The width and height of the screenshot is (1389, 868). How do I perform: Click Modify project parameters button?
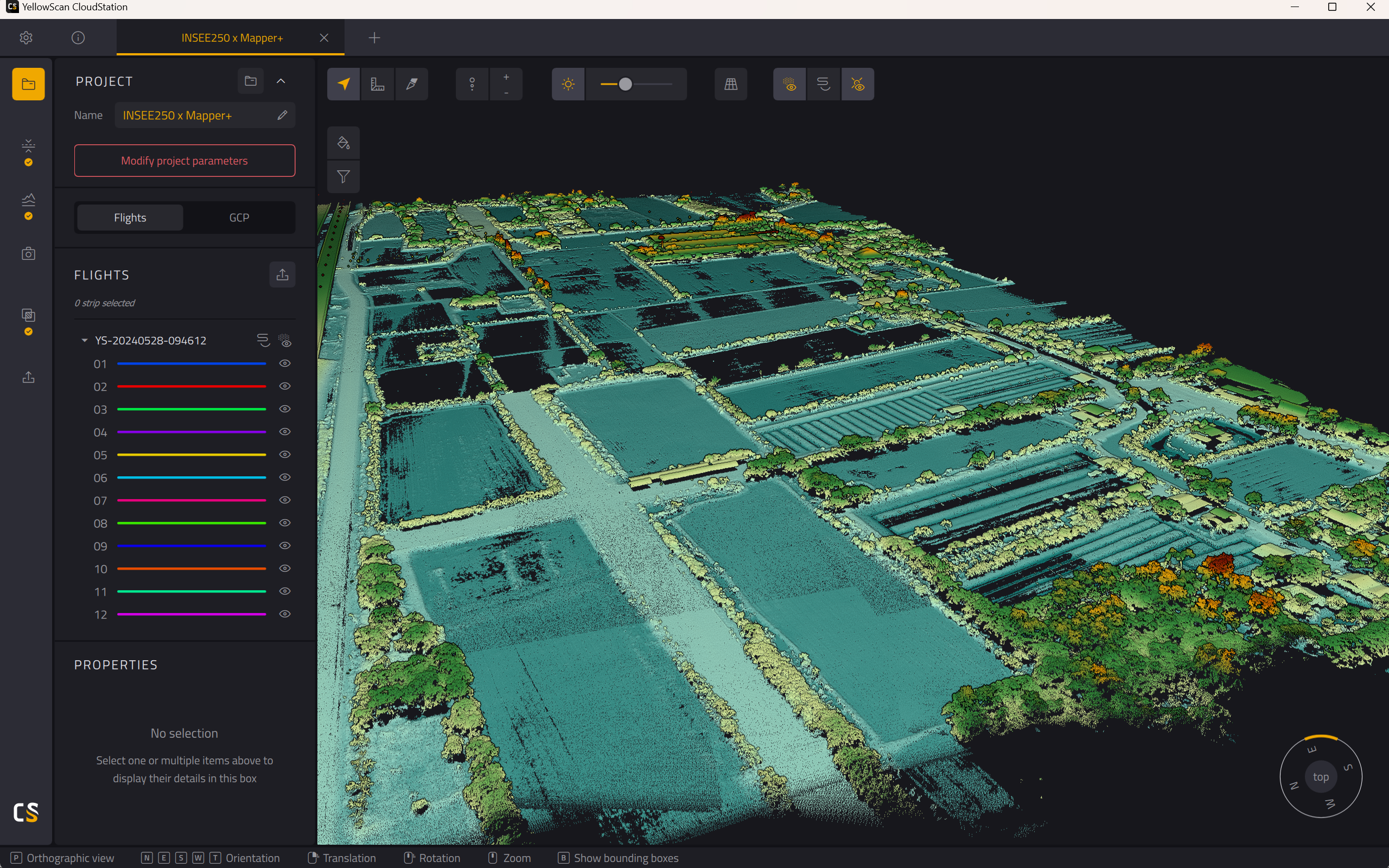click(185, 161)
